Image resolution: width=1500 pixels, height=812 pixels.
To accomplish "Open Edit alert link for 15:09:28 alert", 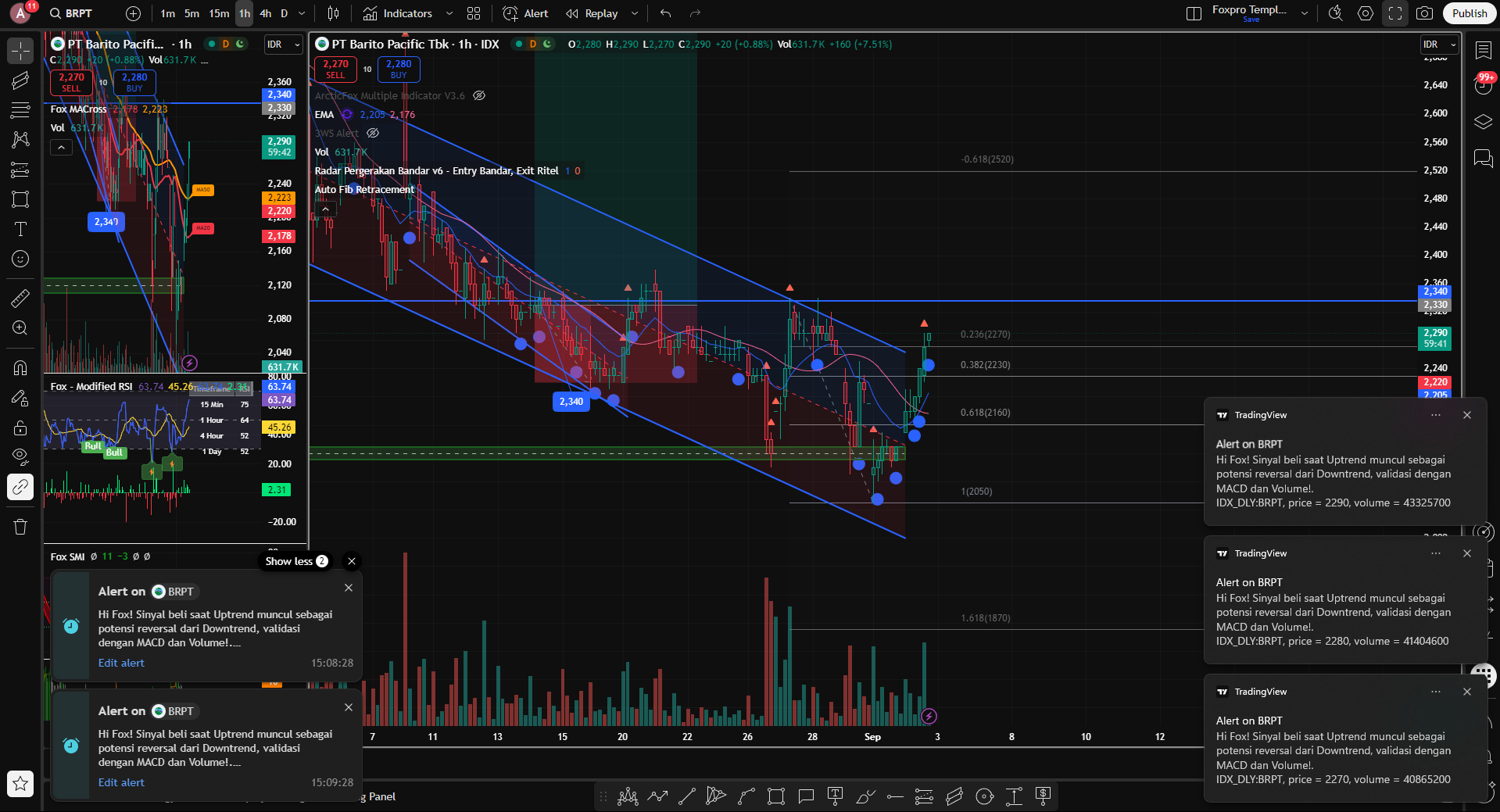I will pyautogui.click(x=121, y=782).
